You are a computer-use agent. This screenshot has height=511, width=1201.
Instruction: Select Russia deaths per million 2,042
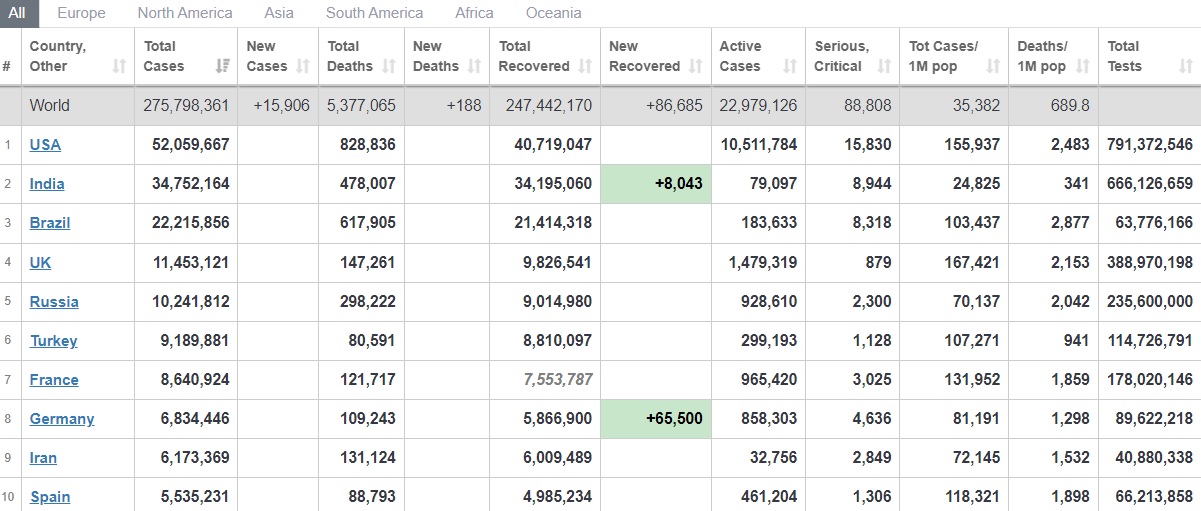point(1070,302)
